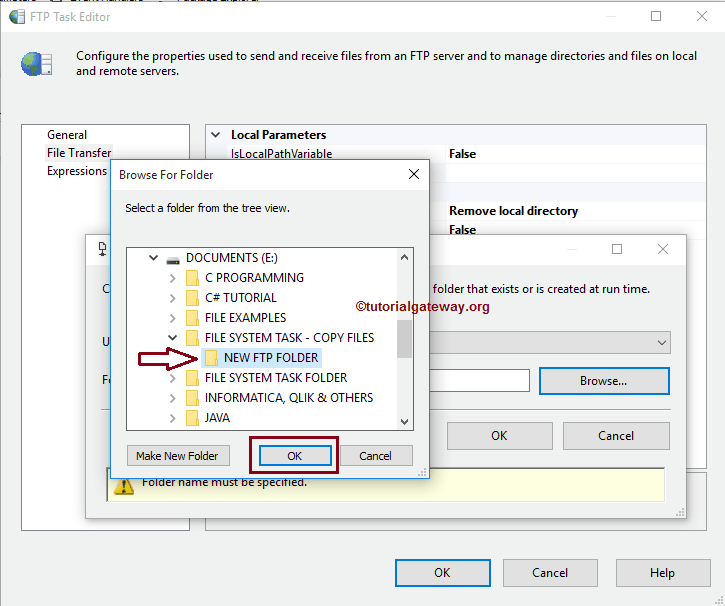Select the JAVA folder name
The image size is (725, 606).
pos(217,418)
